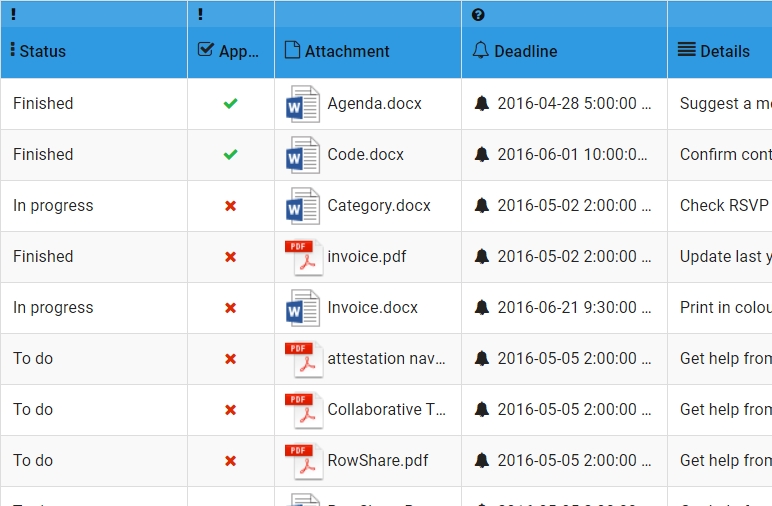Click bell icon in RowShare.pdf row
The image size is (772, 506).
pyautogui.click(x=482, y=460)
